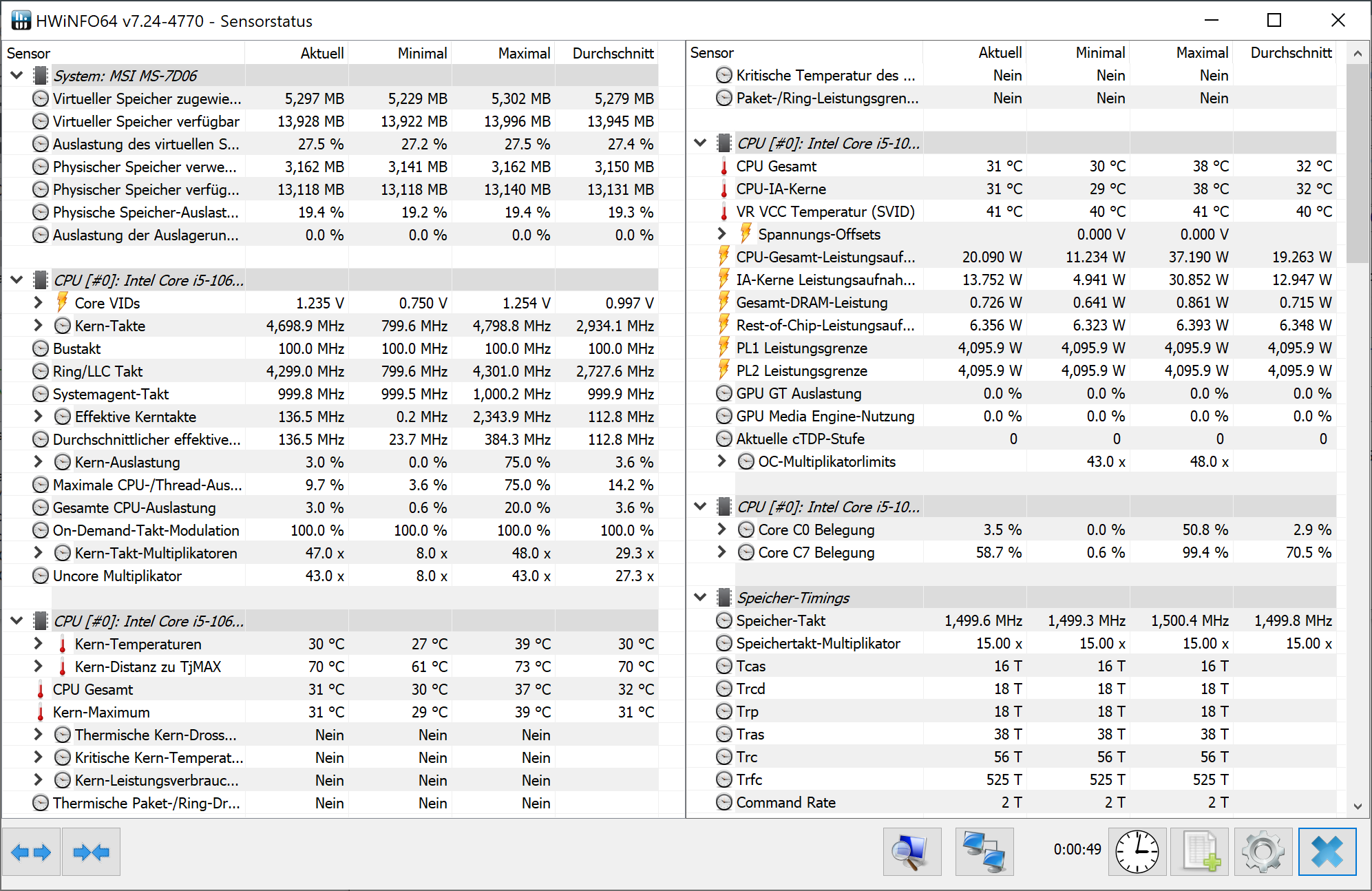The height and width of the screenshot is (891, 1372).
Task: Select the Core VIDs lightning bolt icon
Action: [62, 302]
